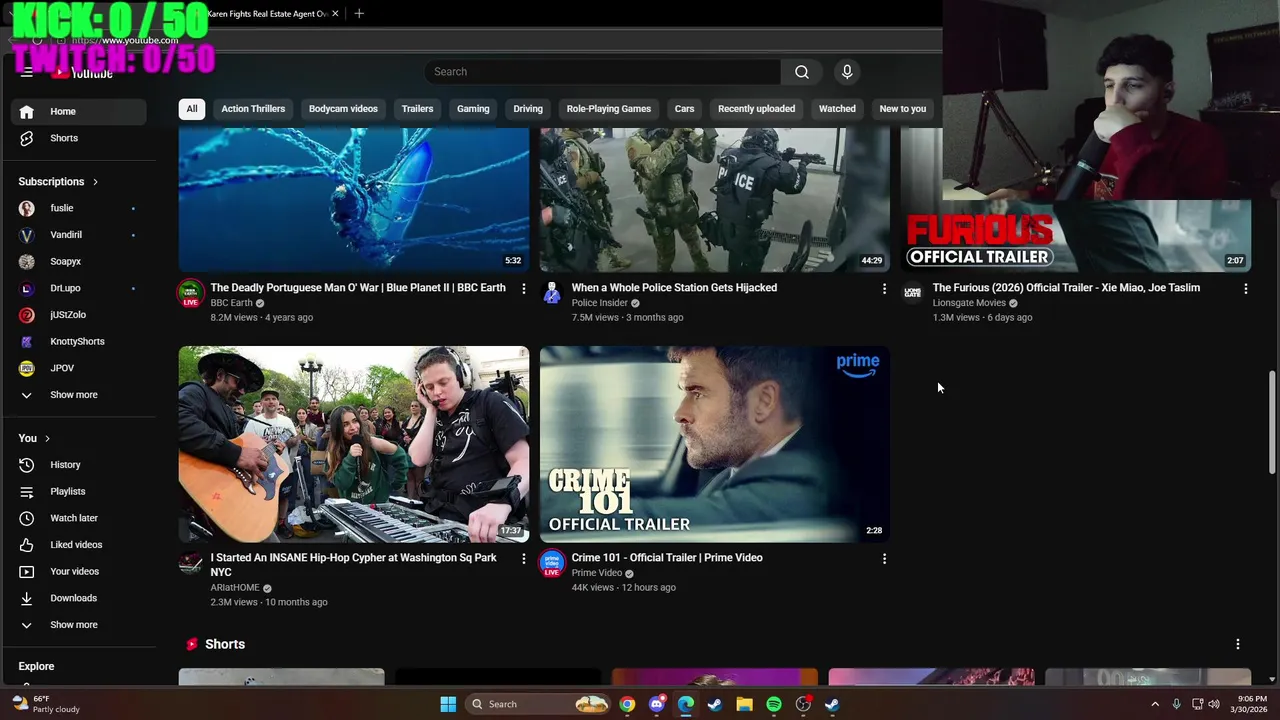Screen dimensions: 1280x720
Task: Click the Windows taskbar search box
Action: tap(538, 704)
